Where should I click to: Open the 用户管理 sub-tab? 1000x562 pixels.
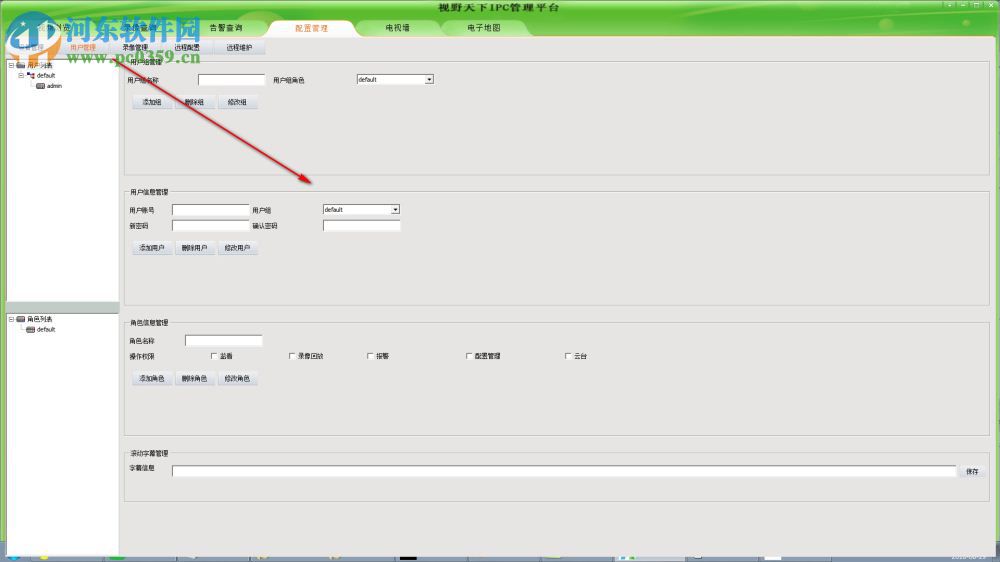[83, 47]
